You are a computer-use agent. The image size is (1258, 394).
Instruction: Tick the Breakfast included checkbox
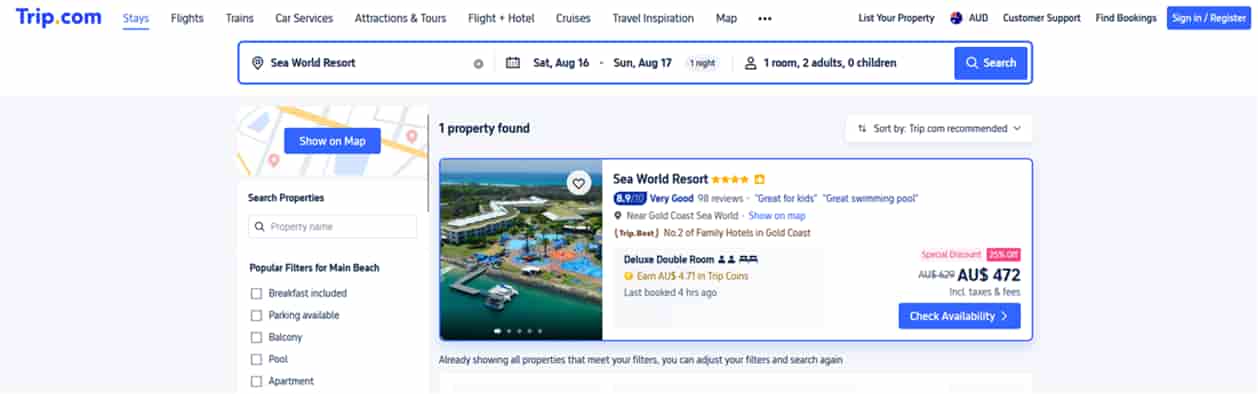pyautogui.click(x=256, y=294)
